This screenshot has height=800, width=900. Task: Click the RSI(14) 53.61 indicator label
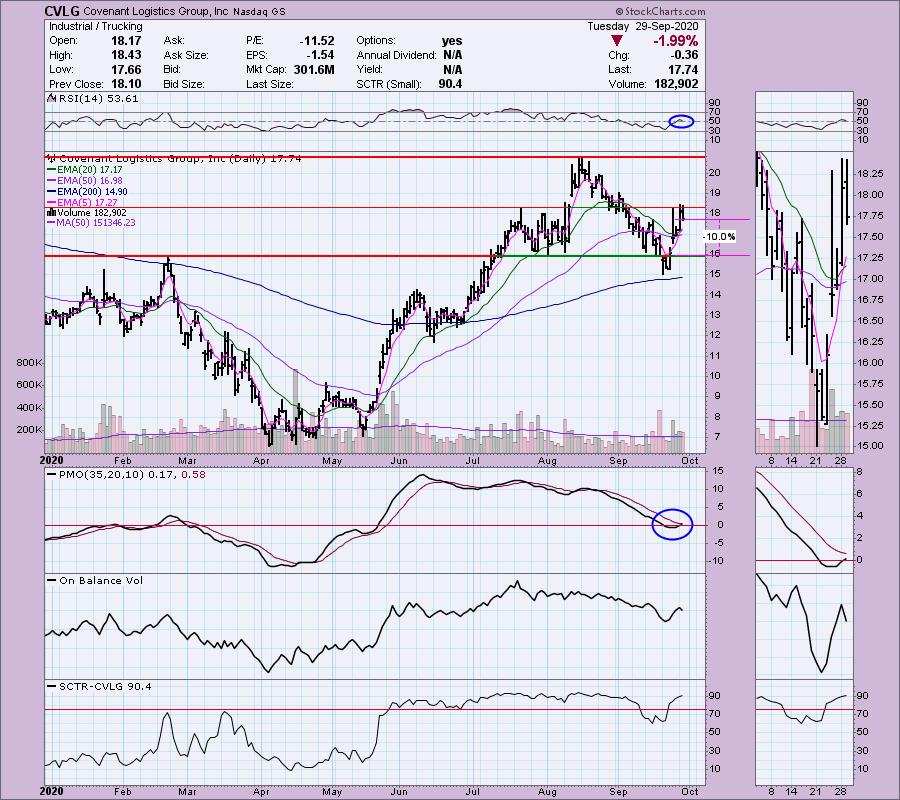95,99
